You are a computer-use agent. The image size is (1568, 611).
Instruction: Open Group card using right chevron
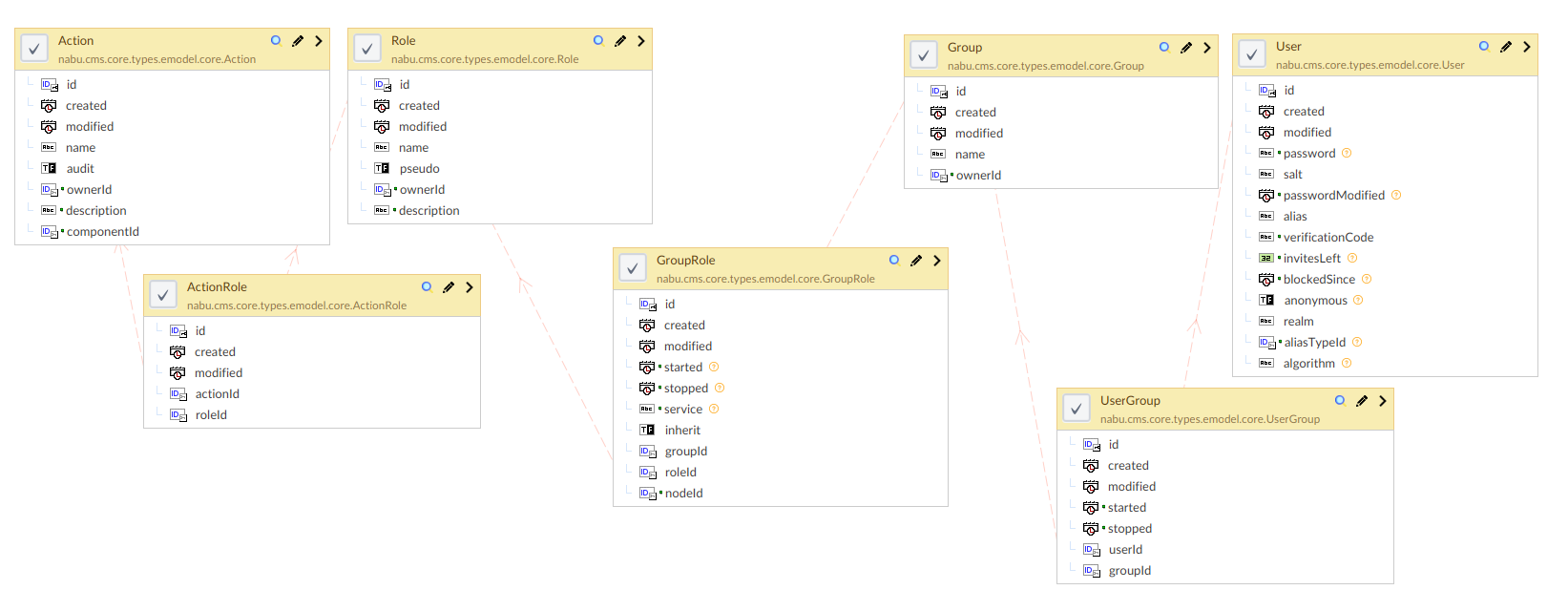click(1207, 48)
